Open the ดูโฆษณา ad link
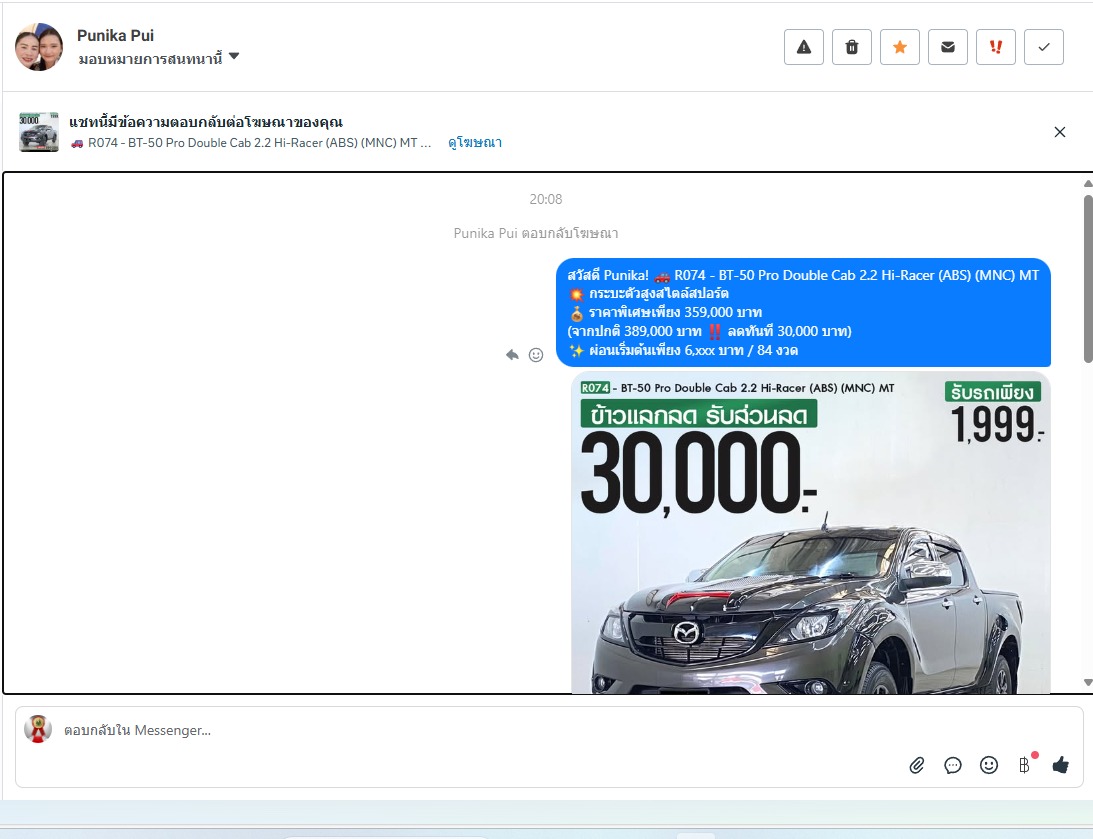This screenshot has height=839, width=1093. (x=475, y=143)
